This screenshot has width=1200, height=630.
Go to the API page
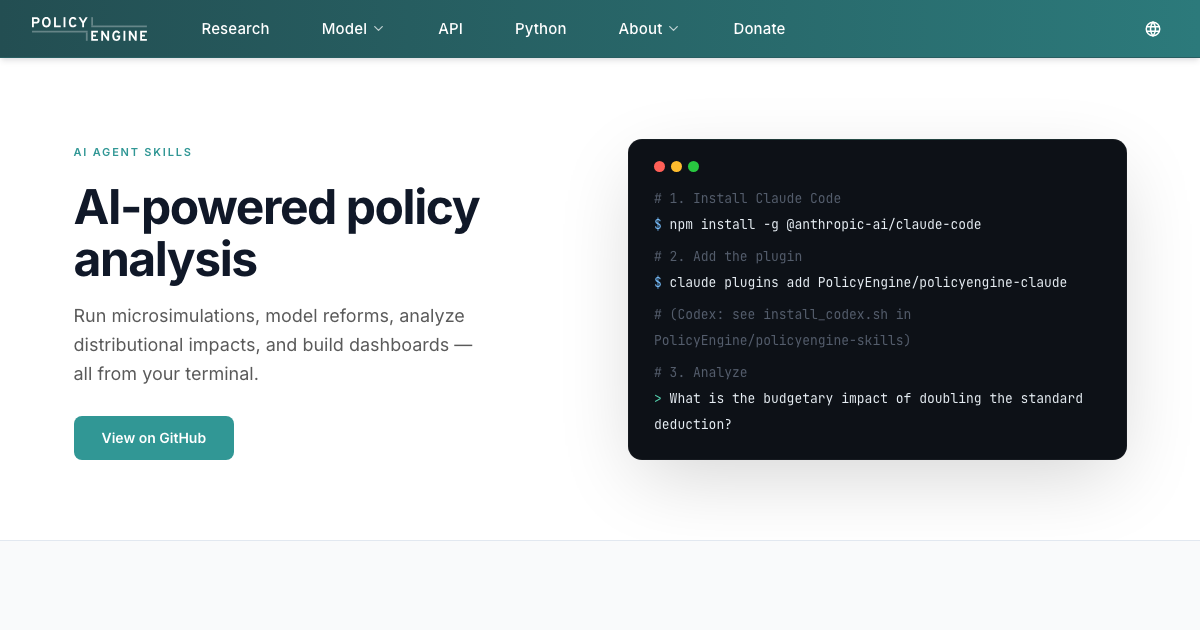click(450, 29)
